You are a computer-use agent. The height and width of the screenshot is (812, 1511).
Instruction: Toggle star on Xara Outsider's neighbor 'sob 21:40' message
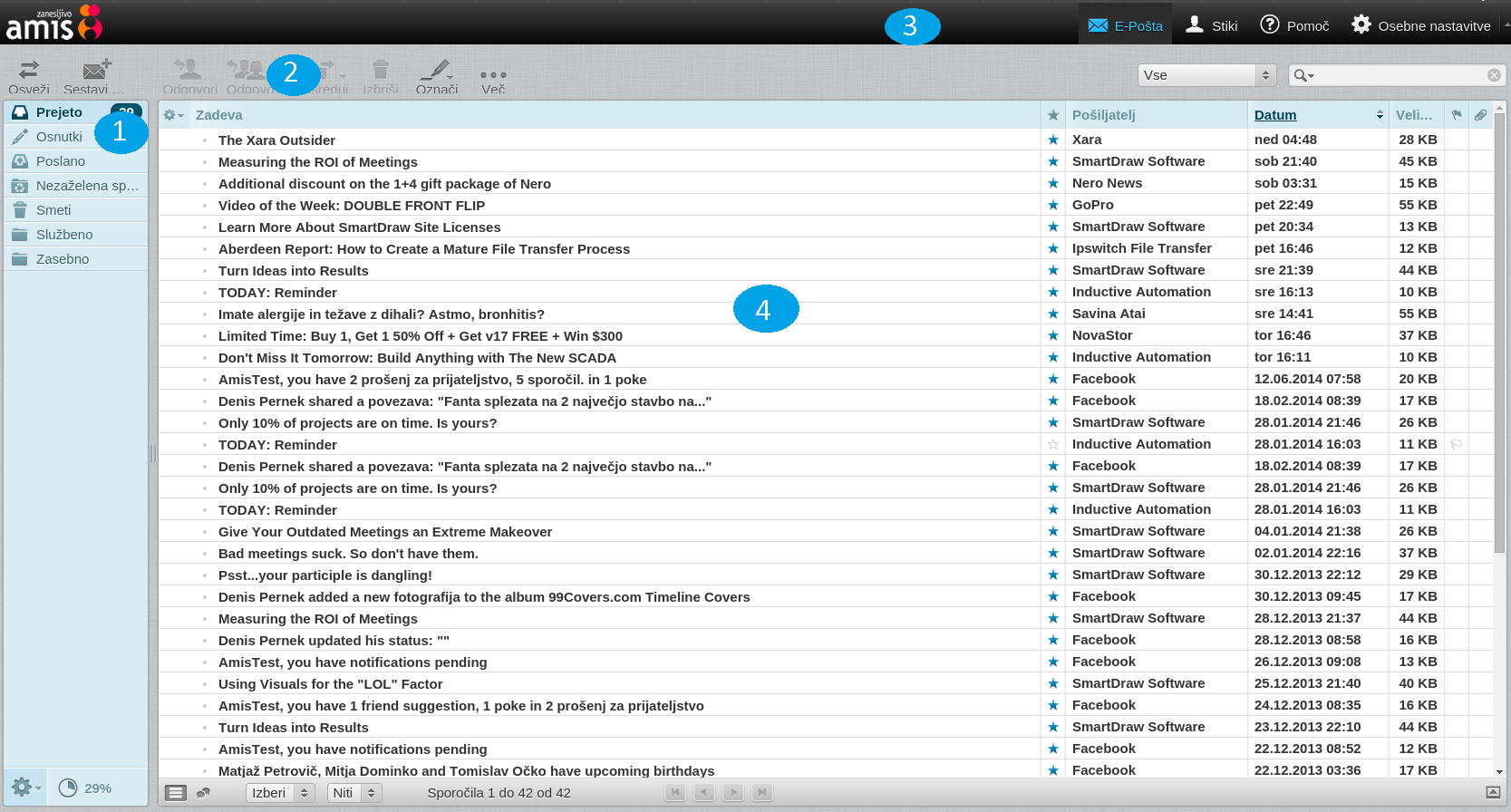(x=1052, y=161)
